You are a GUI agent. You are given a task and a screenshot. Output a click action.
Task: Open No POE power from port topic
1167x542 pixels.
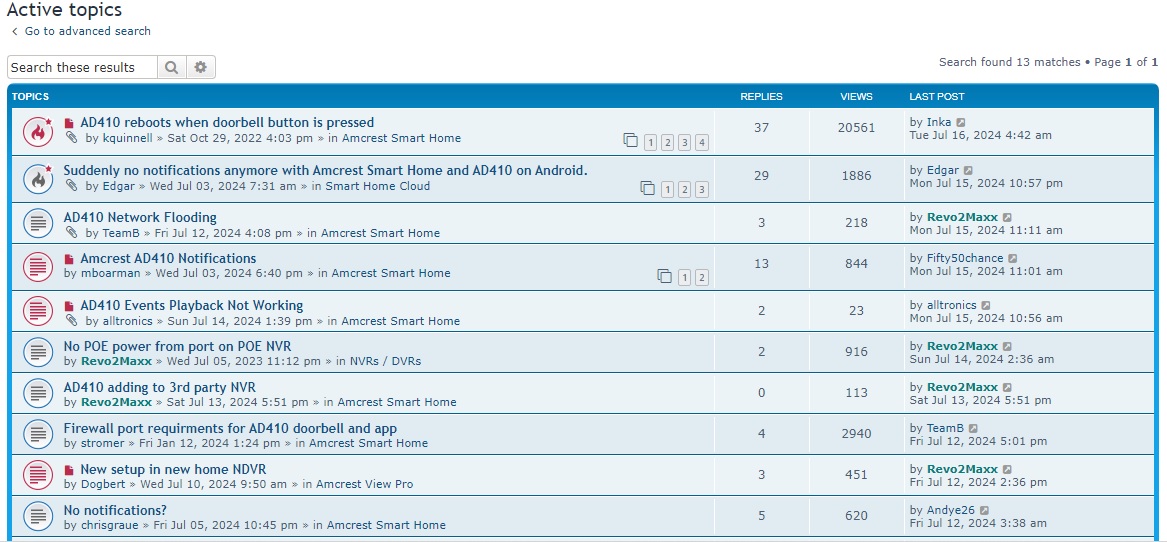[x=177, y=346]
